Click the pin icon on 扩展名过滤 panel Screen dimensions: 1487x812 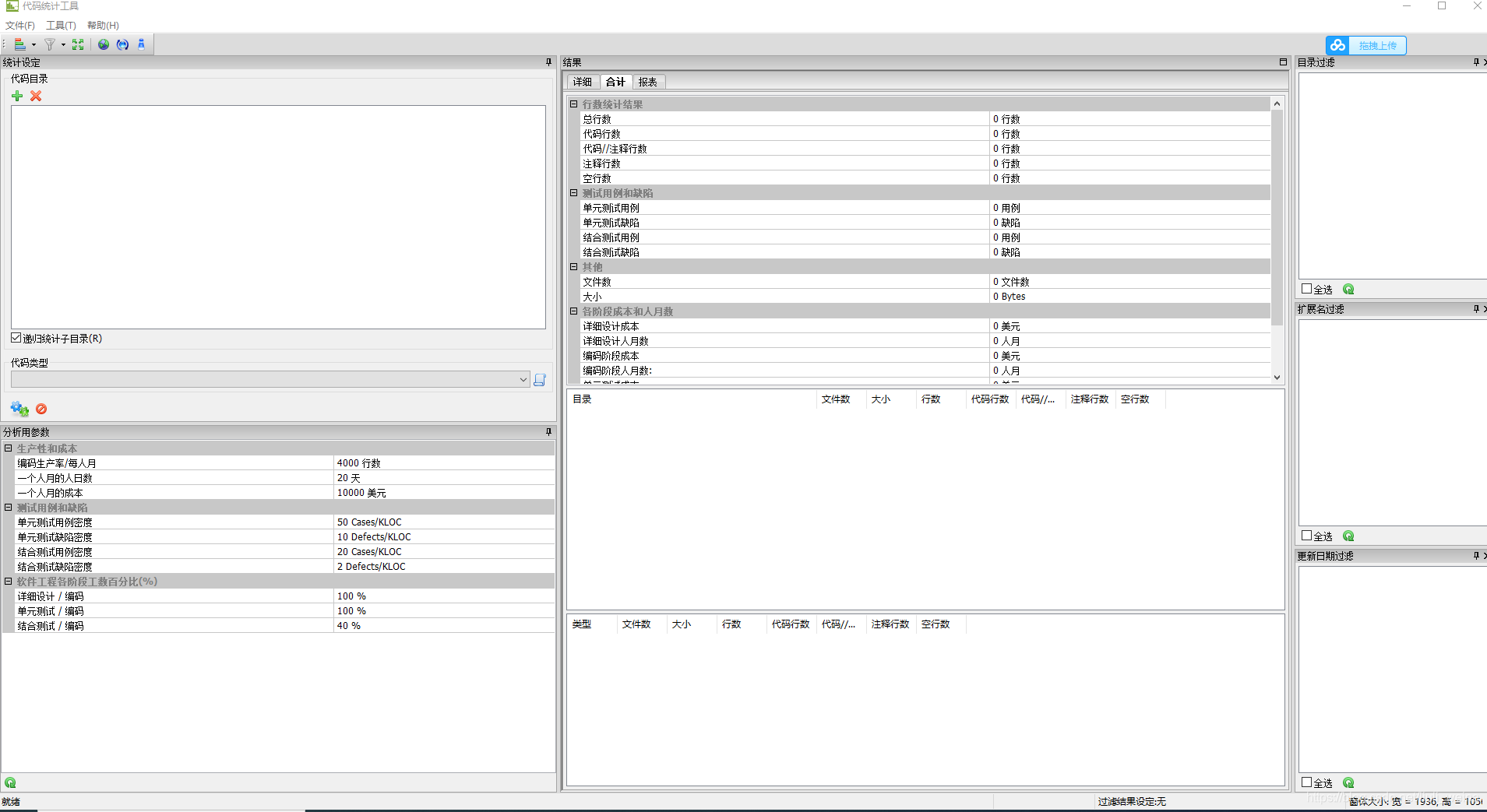pos(1476,308)
